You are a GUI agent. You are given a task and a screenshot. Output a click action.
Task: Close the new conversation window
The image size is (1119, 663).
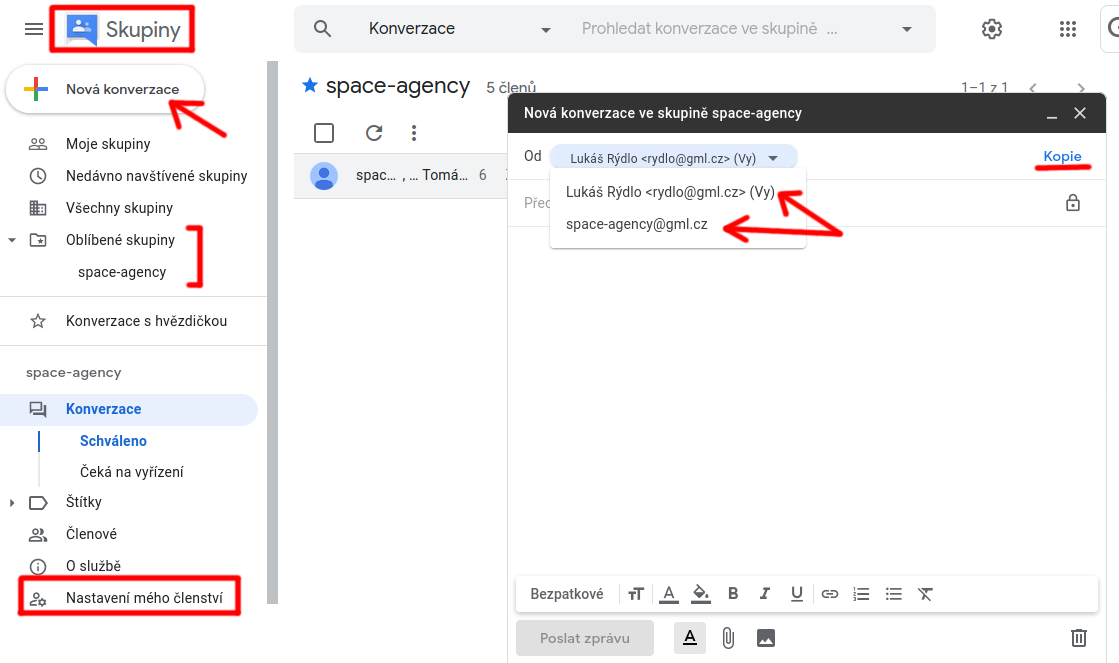(x=1080, y=113)
